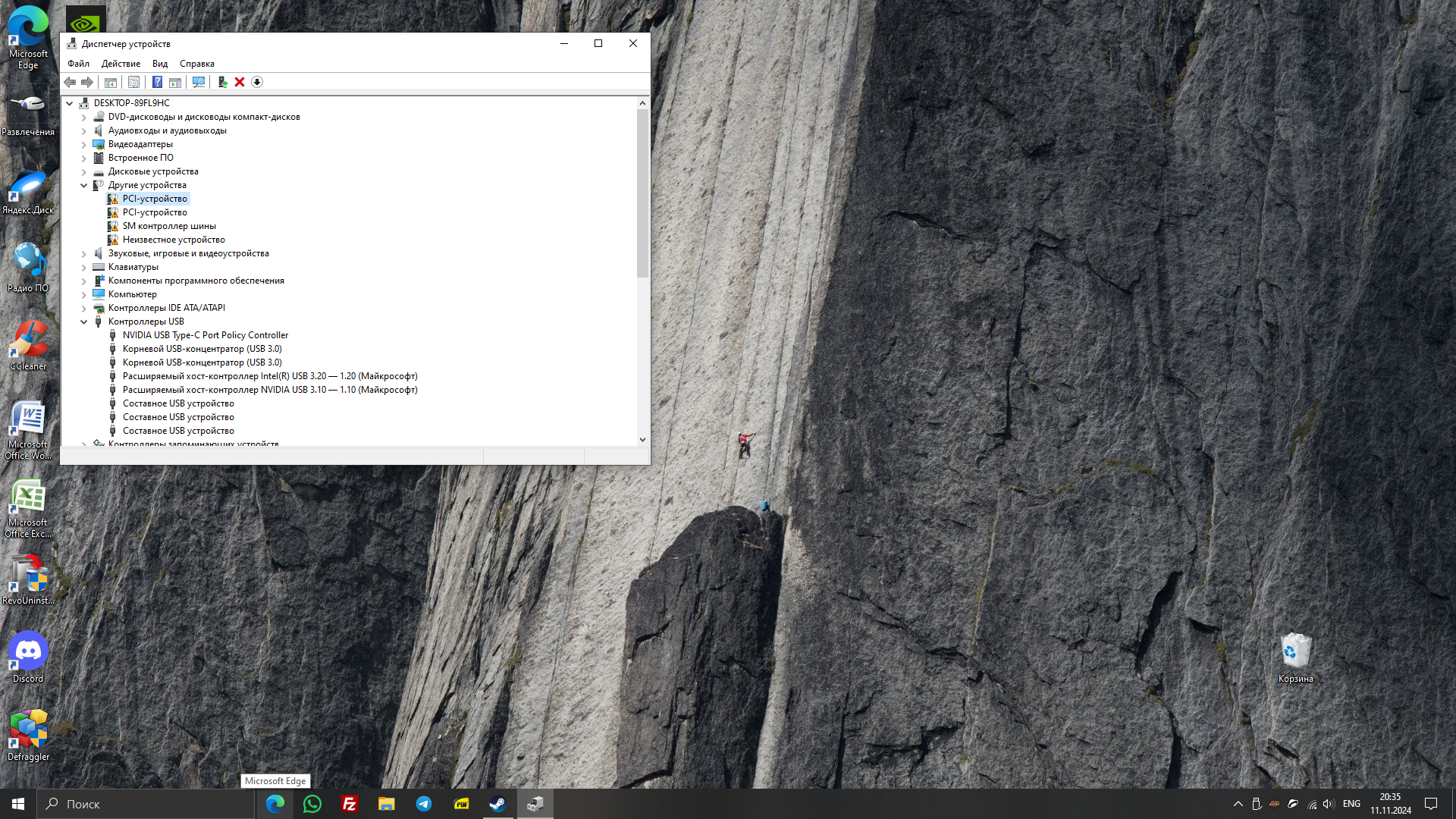Select NVIDIA USB Type-C Port Policy Controller
Image resolution: width=1456 pixels, height=819 pixels.
[205, 335]
